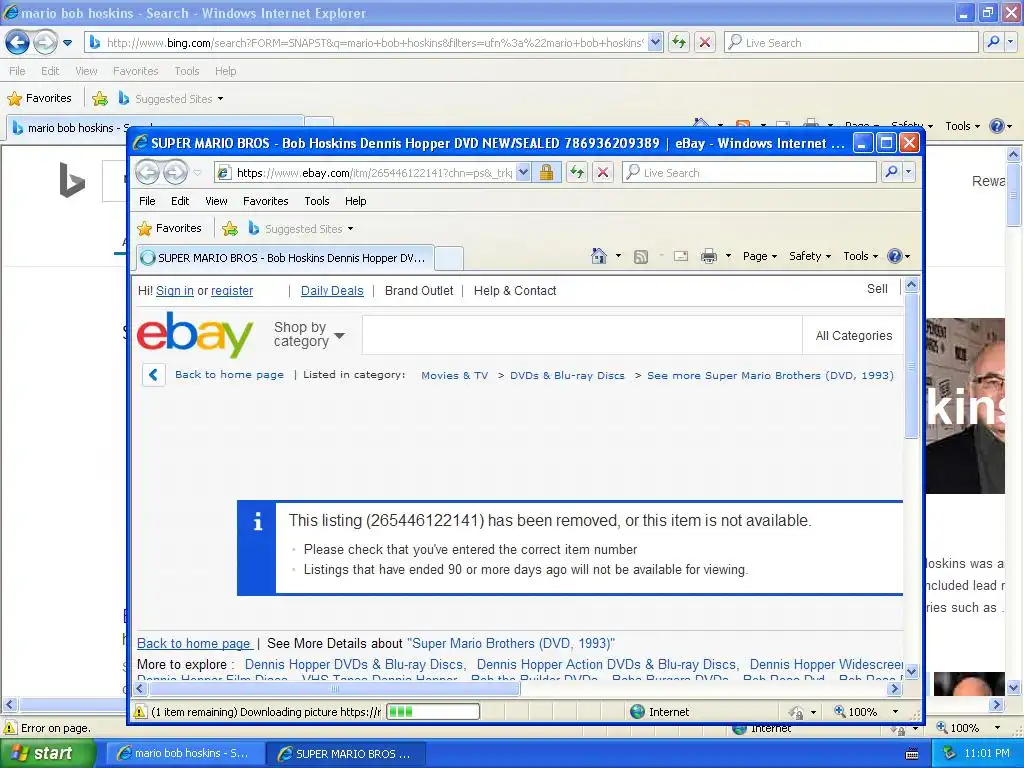Open Movies & TV category link
This screenshot has height=768, width=1024.
tap(455, 376)
